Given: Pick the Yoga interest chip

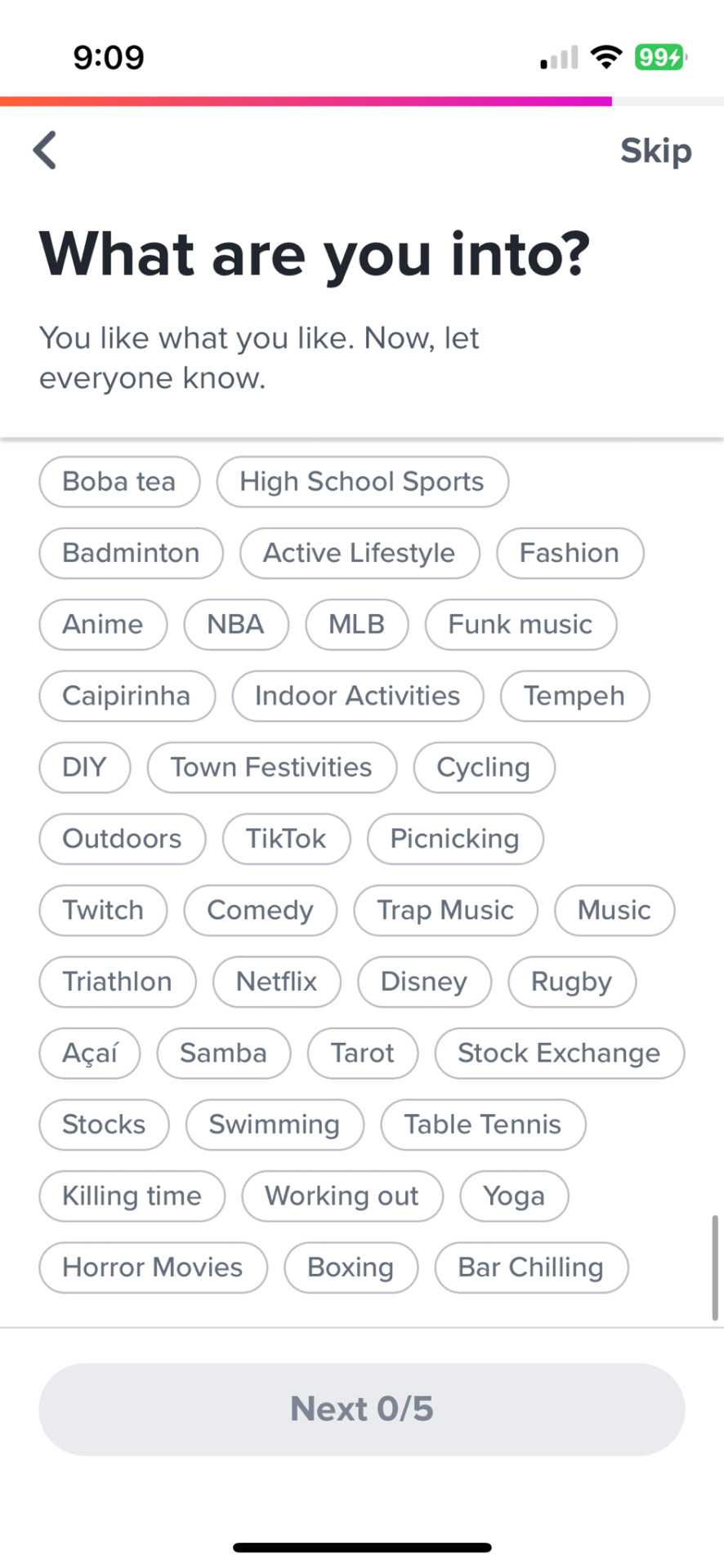Looking at the screenshot, I should point(514,1196).
